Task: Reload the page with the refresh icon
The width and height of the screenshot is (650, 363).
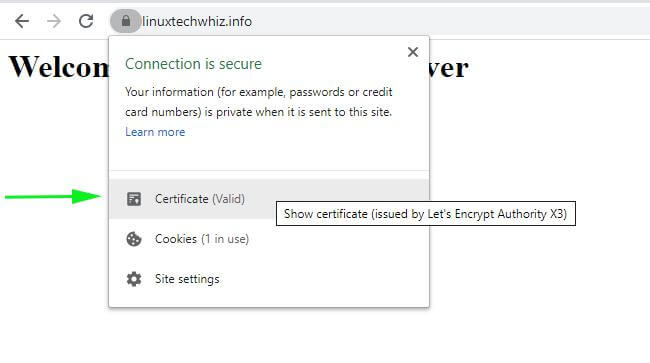Action: pos(86,21)
